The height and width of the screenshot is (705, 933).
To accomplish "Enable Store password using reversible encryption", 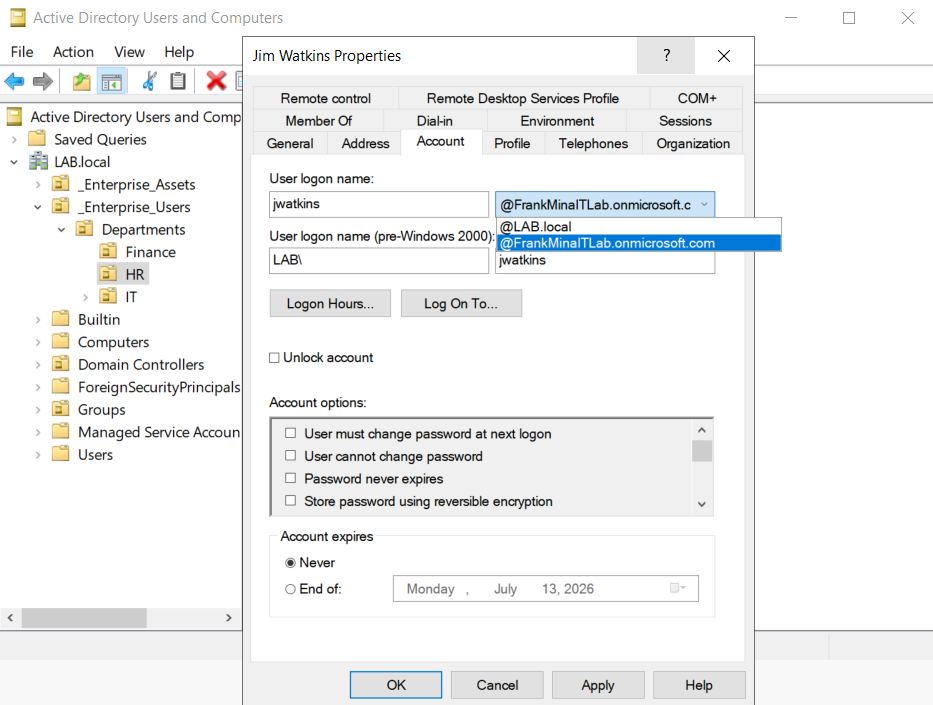I will tap(290, 501).
